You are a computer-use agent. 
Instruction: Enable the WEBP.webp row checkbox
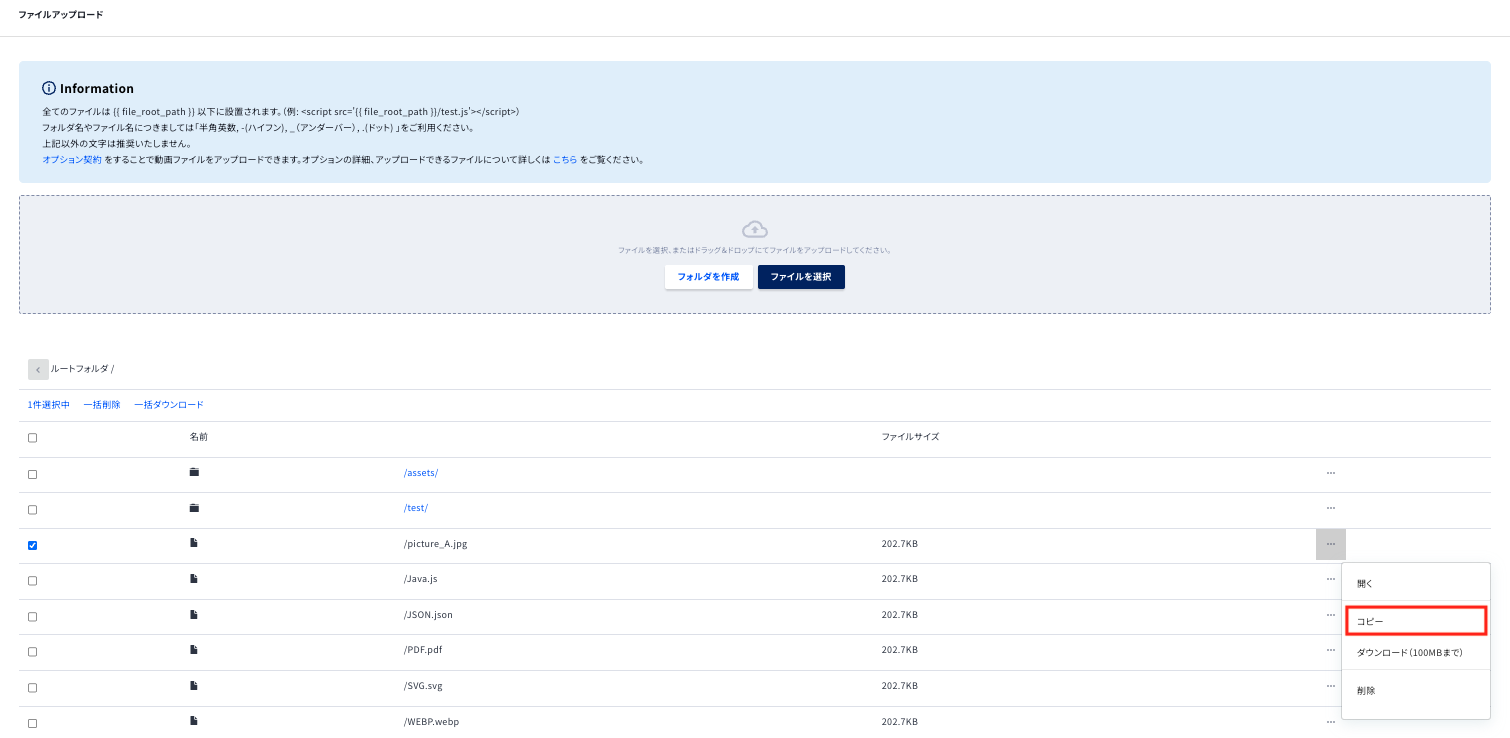click(x=33, y=723)
